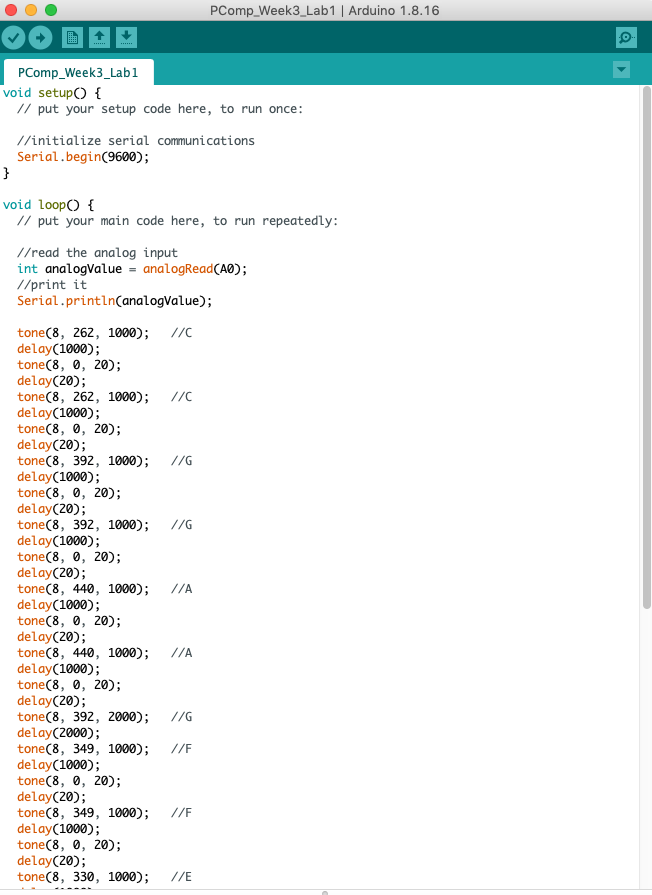Click on the void loop() declaration
This screenshot has width=652, height=895.
[x=35, y=205]
